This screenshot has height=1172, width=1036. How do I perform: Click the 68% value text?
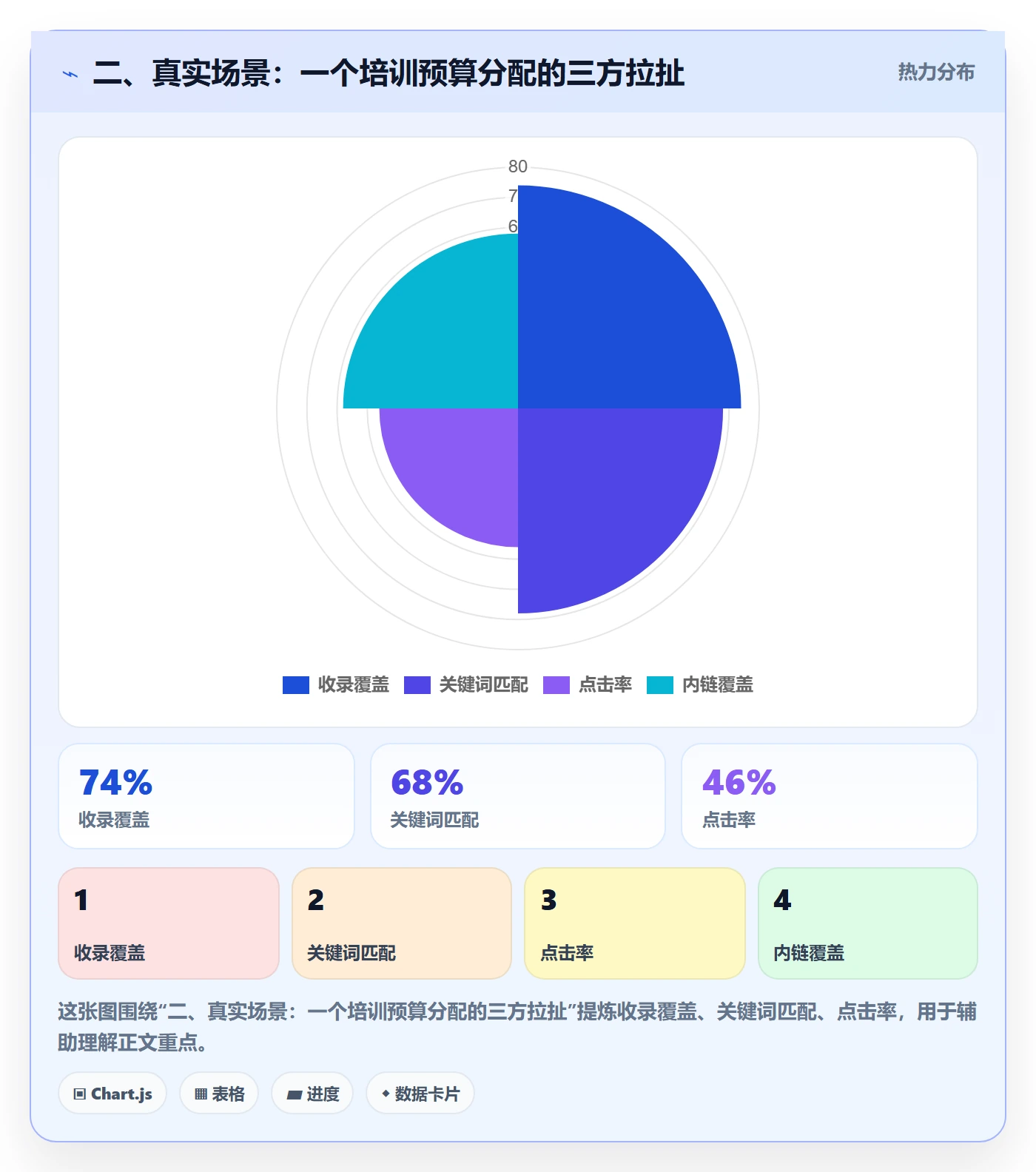428,782
